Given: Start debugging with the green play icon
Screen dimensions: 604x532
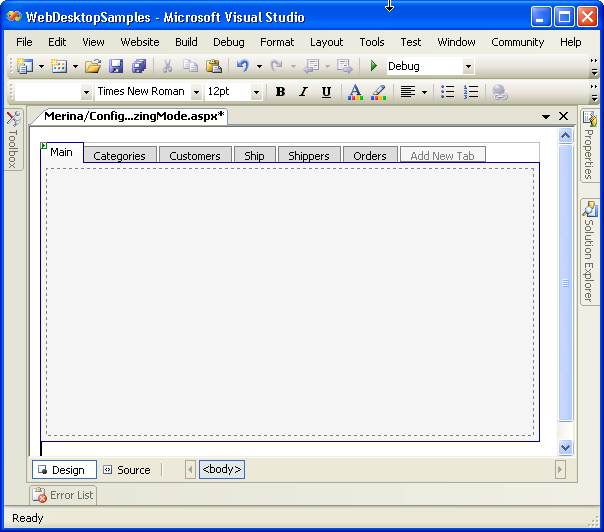Looking at the screenshot, I should 374,66.
